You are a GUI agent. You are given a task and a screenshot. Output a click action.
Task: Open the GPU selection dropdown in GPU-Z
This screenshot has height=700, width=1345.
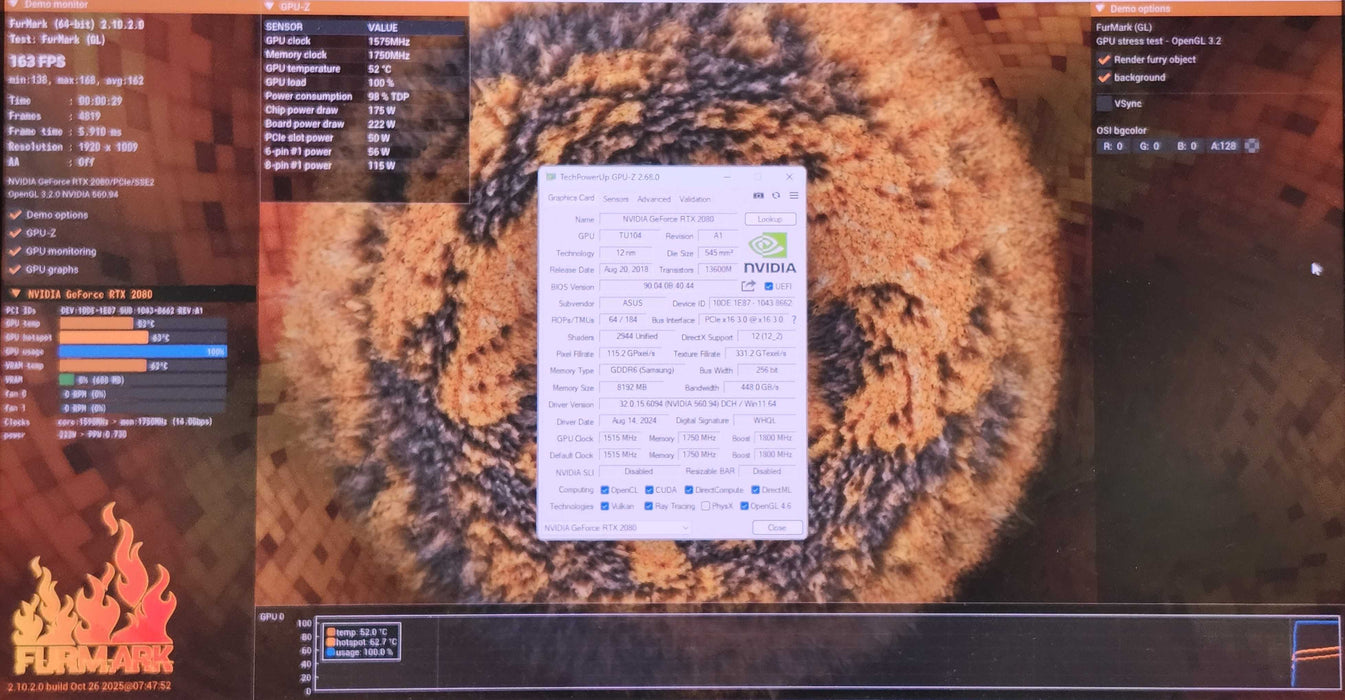pos(616,527)
